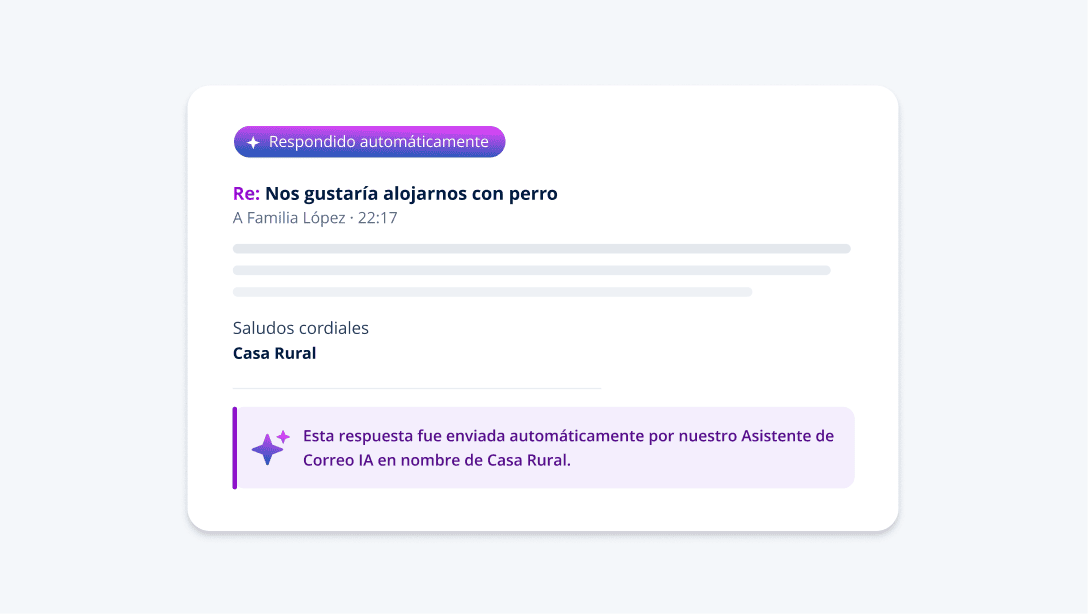Click the bold "Casa Rural" signature
The width and height of the screenshot is (1088, 614).
(x=274, y=353)
